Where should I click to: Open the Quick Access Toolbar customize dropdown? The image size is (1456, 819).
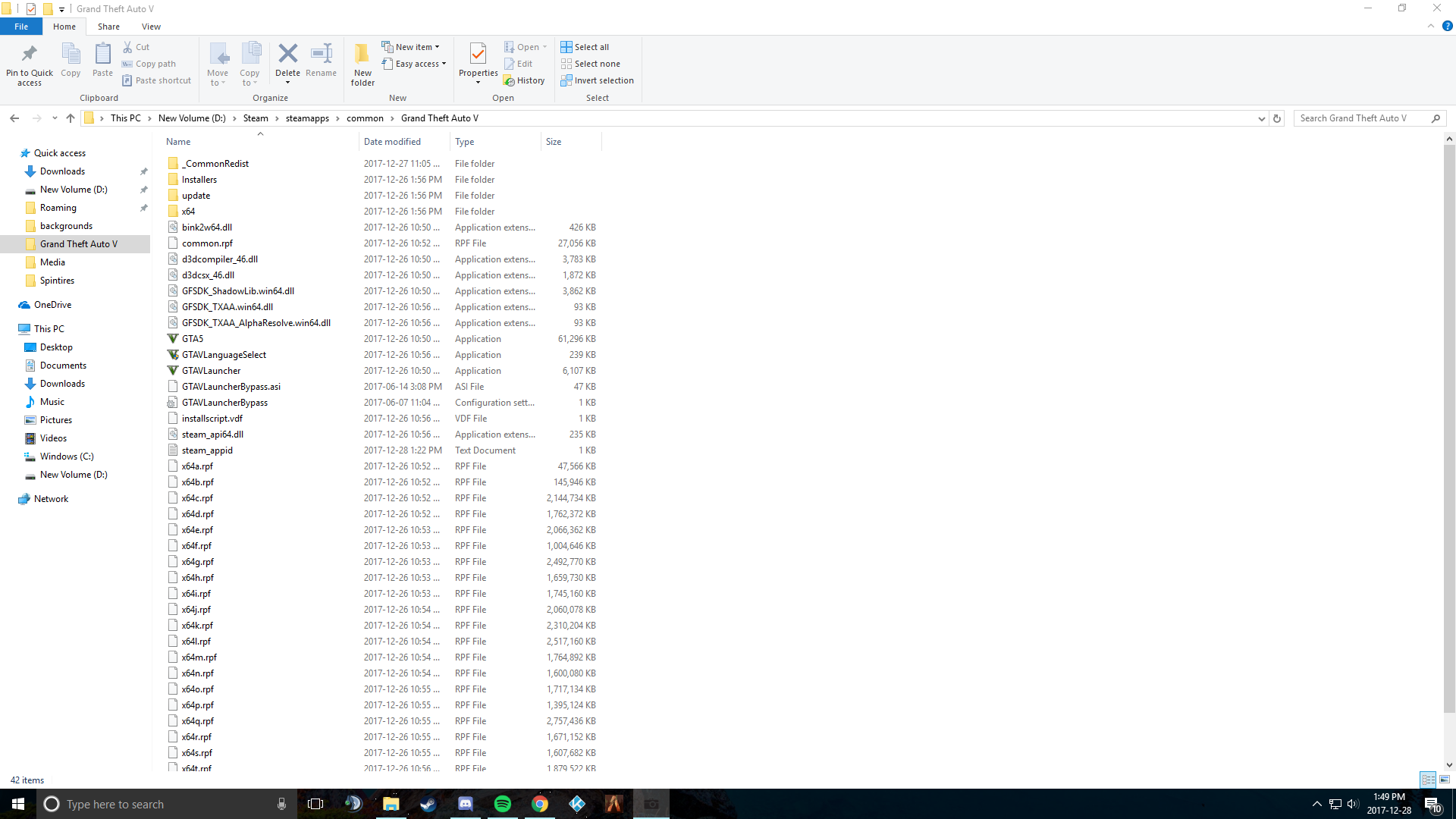(x=61, y=9)
